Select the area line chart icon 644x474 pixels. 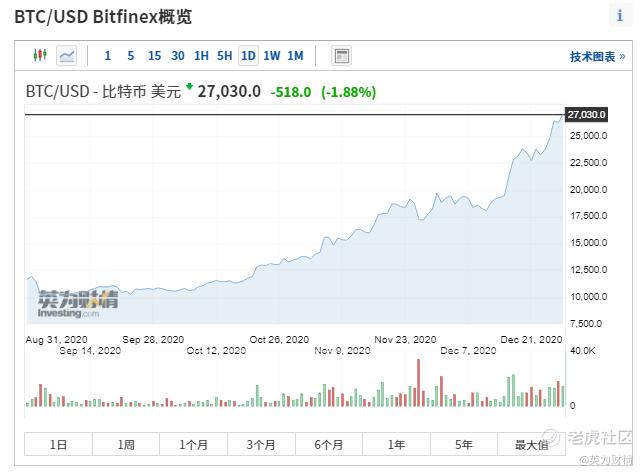coord(67,56)
